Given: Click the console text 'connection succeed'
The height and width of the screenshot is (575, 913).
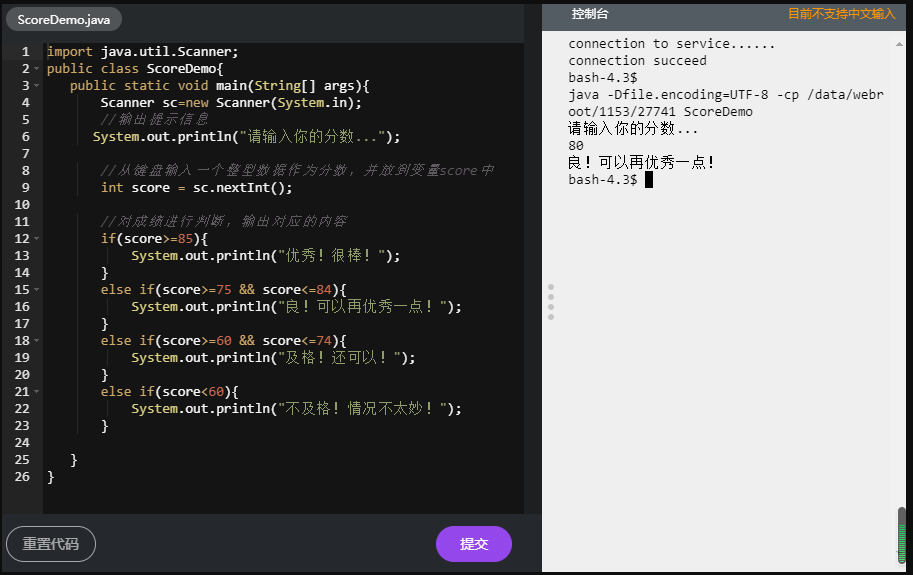Looking at the screenshot, I should pyautogui.click(x=638, y=61).
